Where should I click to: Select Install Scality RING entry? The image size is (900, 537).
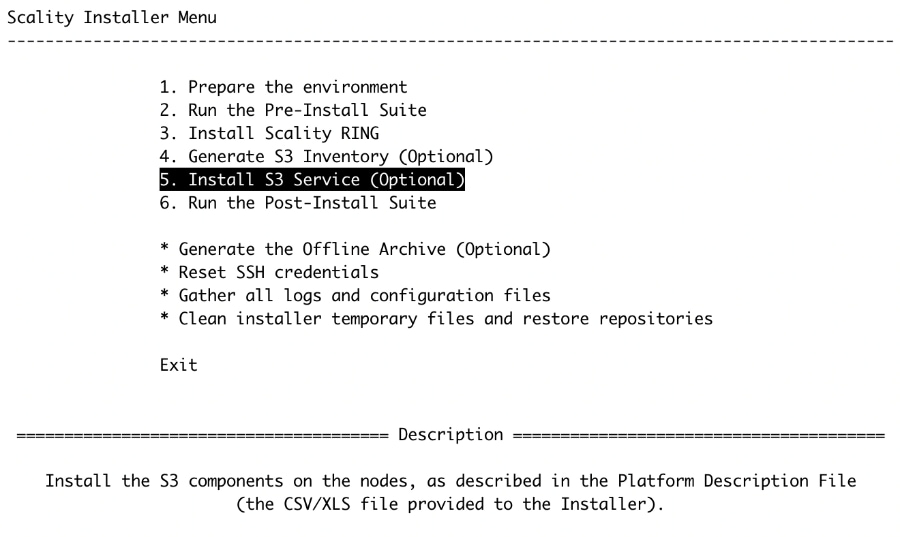coord(269,133)
